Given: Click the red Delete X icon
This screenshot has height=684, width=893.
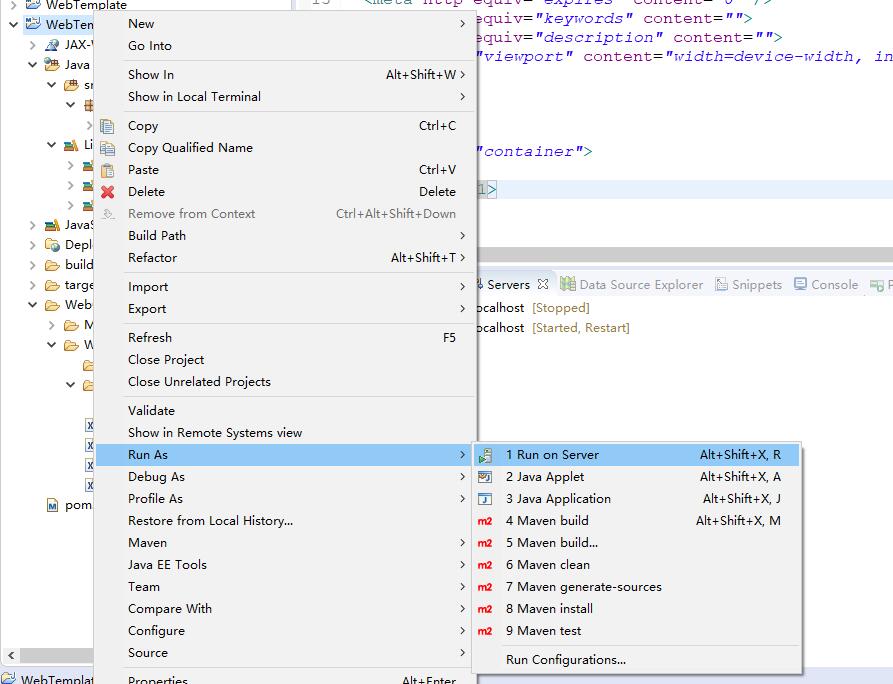Looking at the screenshot, I should (x=108, y=192).
